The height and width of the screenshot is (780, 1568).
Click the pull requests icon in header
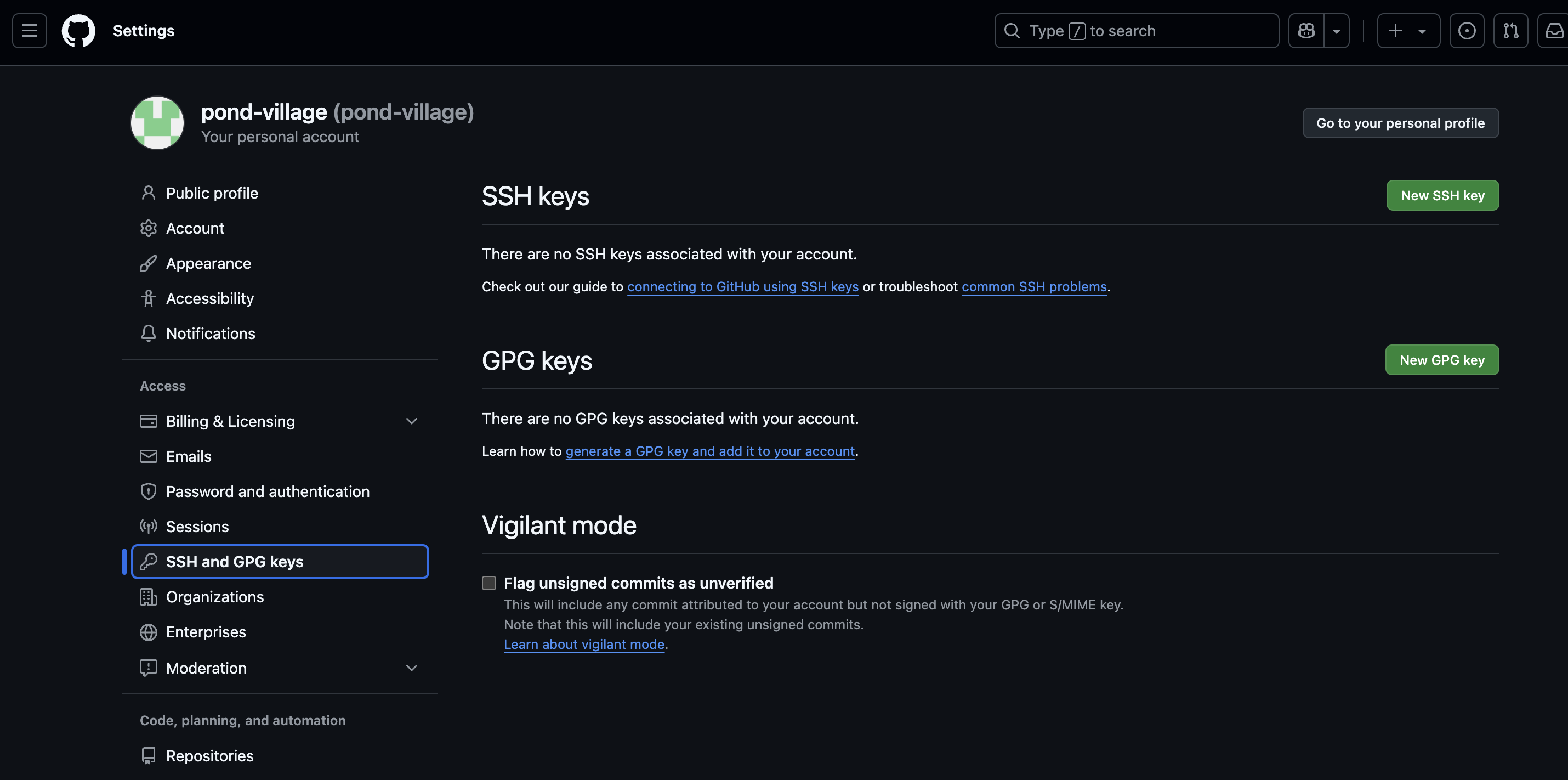coord(1511,31)
